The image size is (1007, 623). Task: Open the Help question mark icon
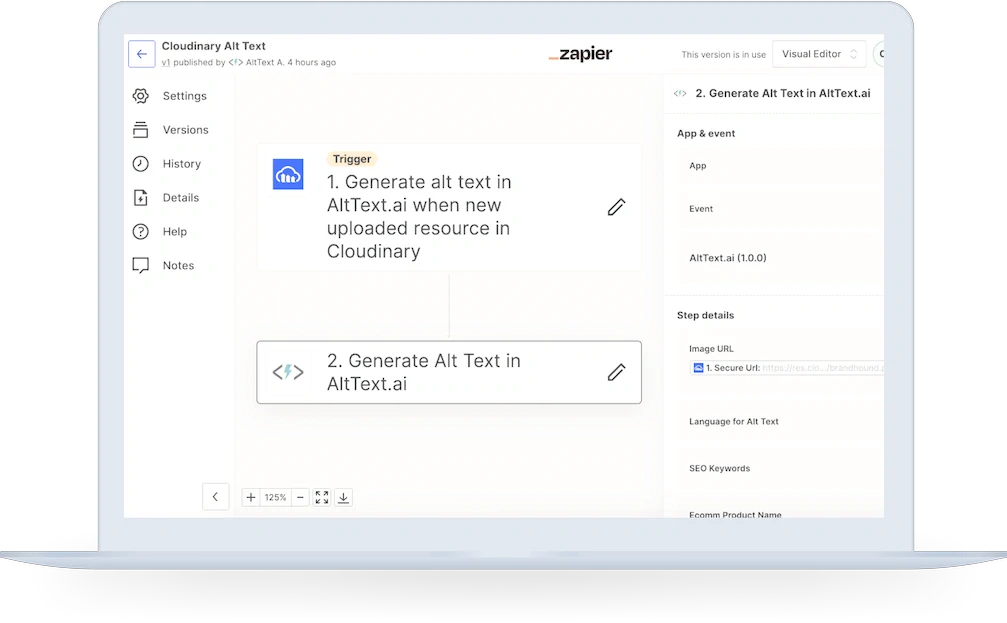tap(141, 232)
